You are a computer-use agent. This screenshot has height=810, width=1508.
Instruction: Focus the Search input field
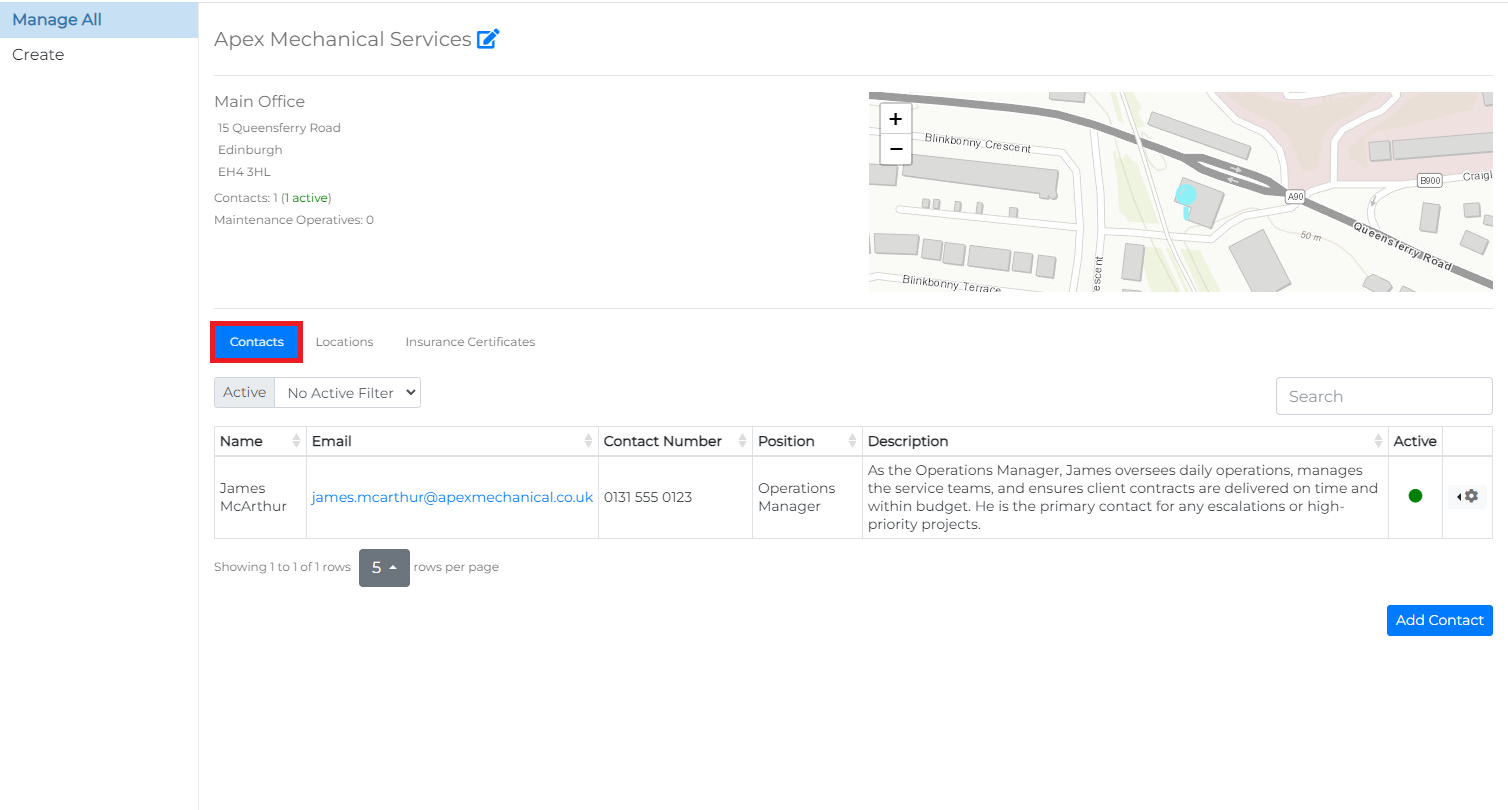pos(1383,396)
